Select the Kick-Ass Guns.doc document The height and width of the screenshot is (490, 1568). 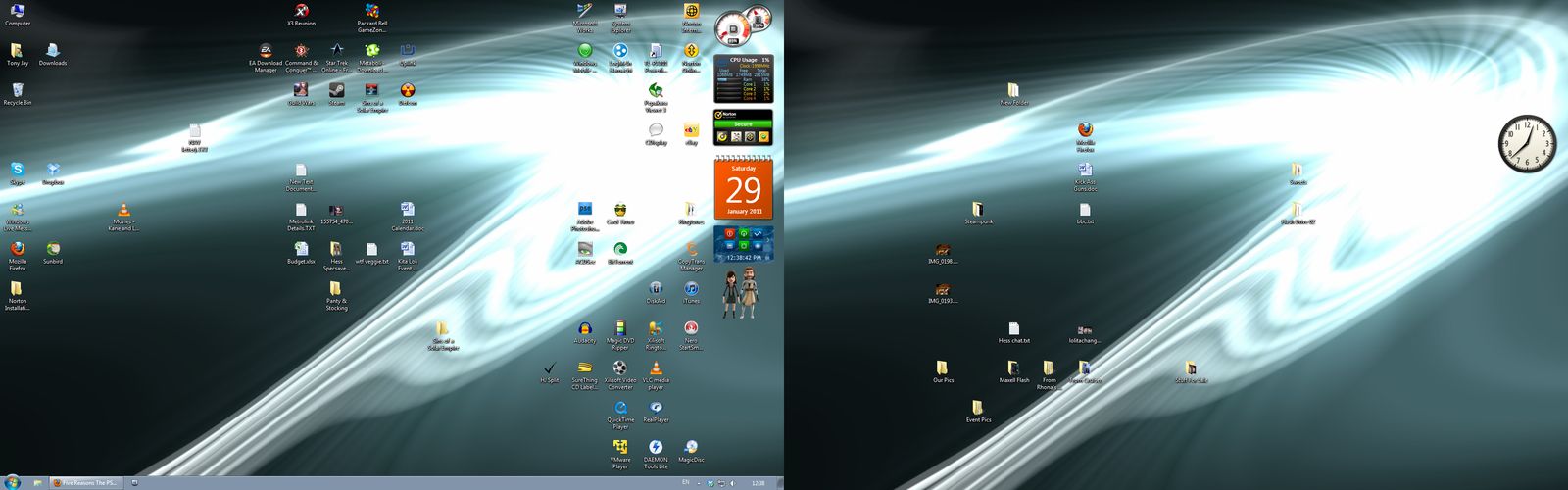(1085, 176)
